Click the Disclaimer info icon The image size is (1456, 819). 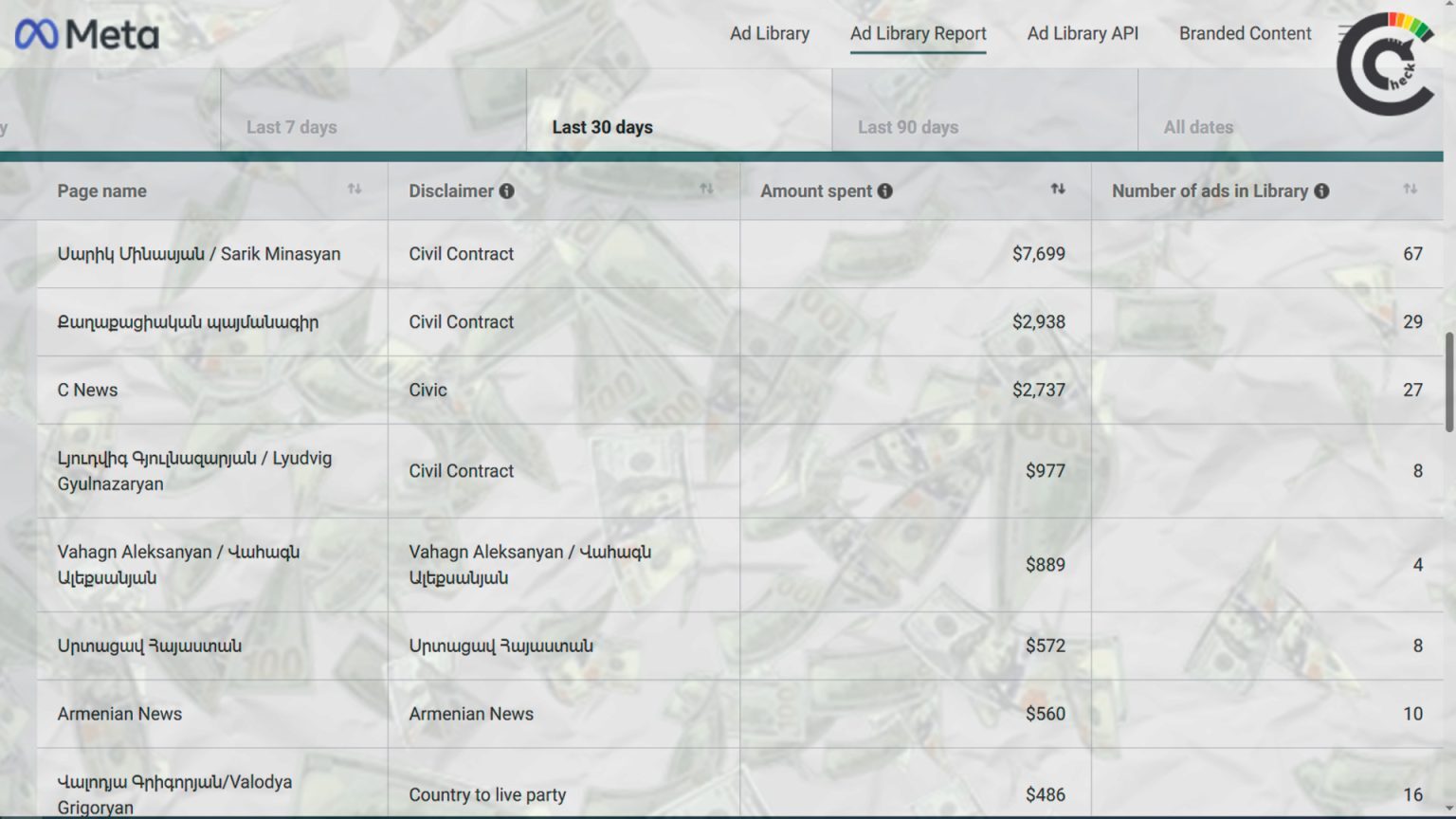point(507,191)
